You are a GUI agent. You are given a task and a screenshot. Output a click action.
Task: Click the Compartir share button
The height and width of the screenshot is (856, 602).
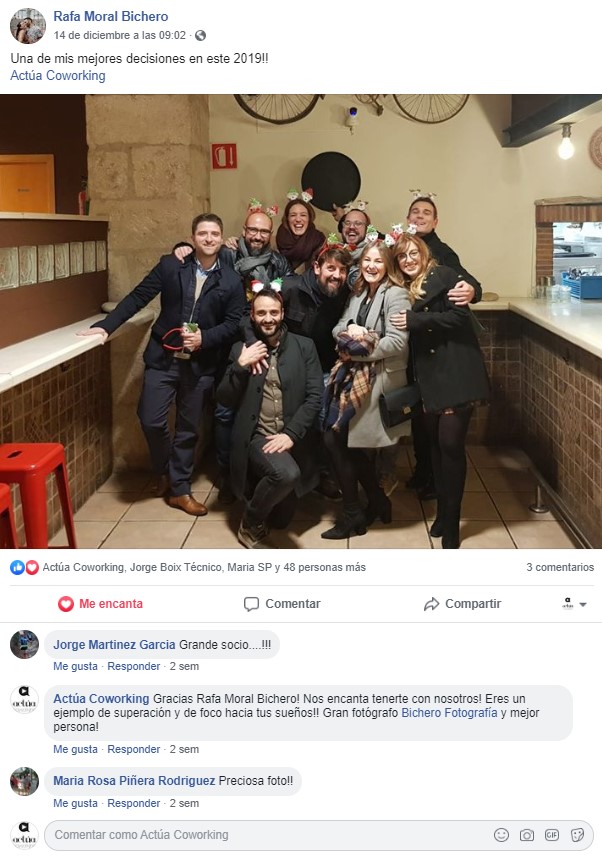coord(462,604)
